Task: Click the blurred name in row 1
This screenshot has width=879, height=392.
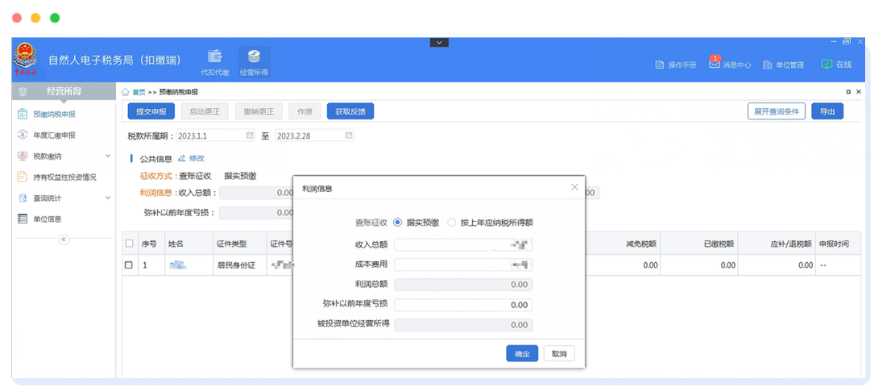Action: [178, 265]
